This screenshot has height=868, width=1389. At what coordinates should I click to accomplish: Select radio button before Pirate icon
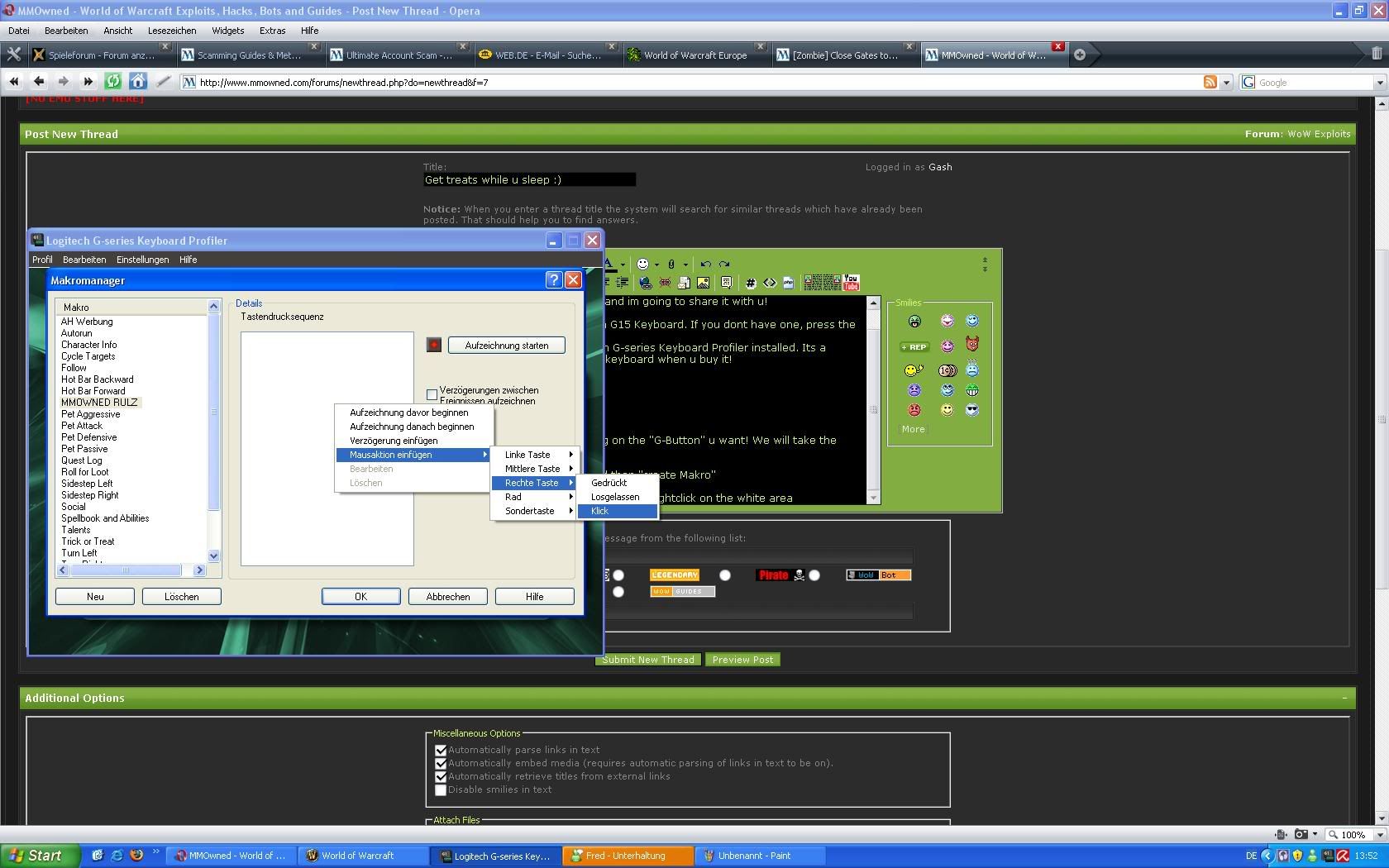pos(725,575)
